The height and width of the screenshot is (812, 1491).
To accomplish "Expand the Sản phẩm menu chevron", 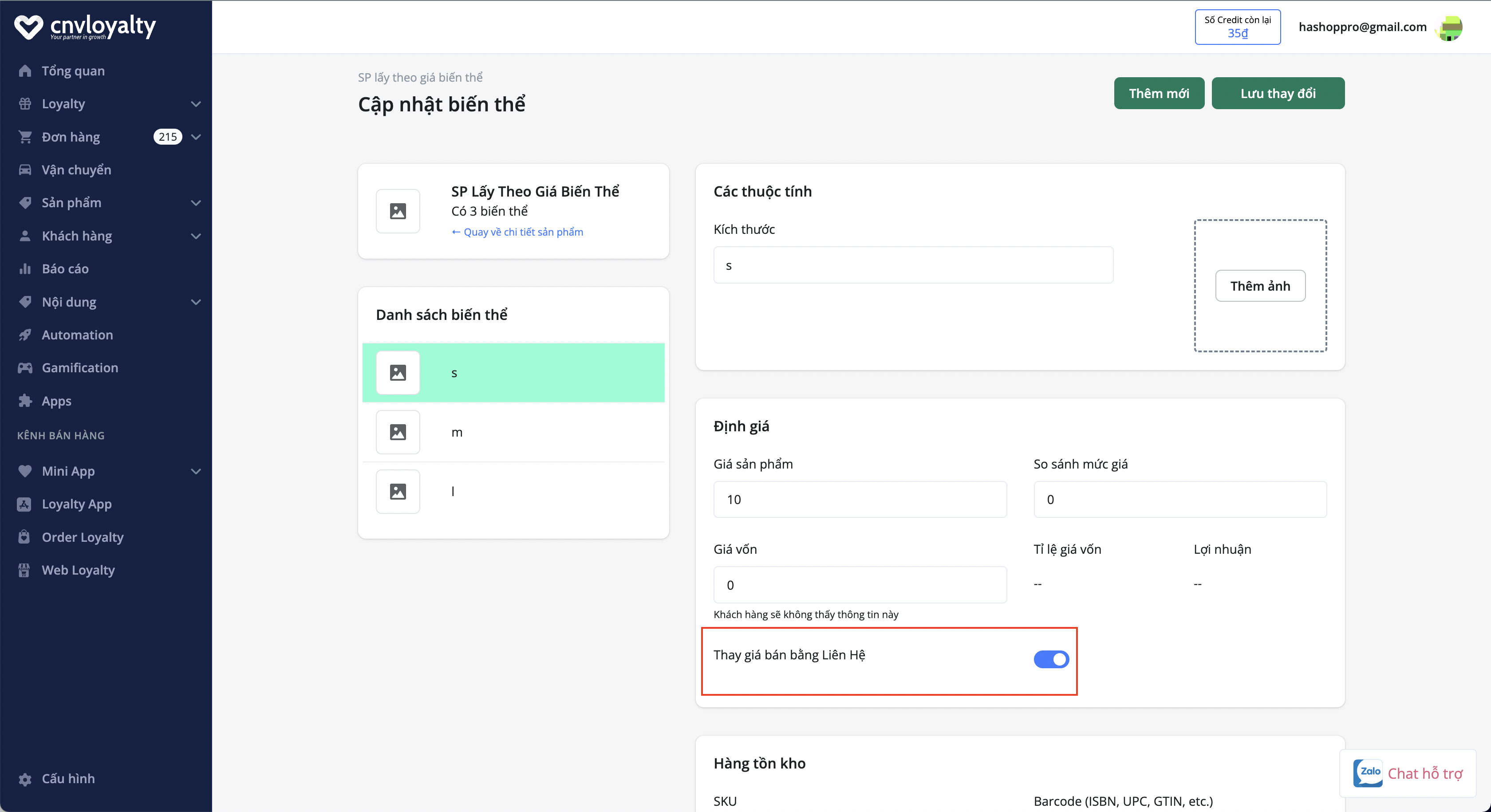I will [196, 203].
